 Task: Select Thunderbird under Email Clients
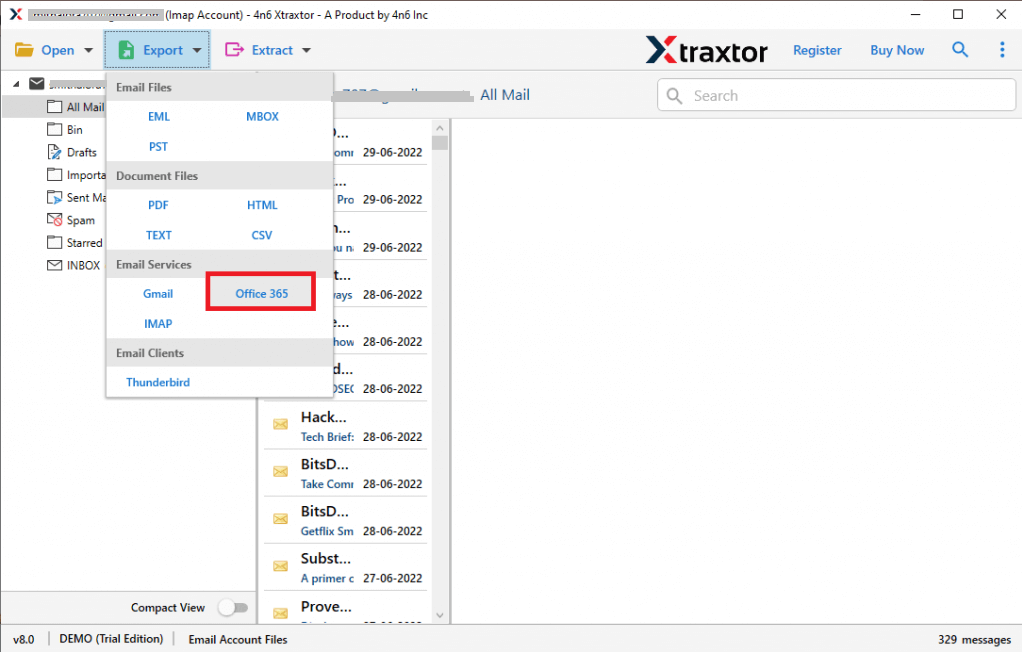pos(157,382)
